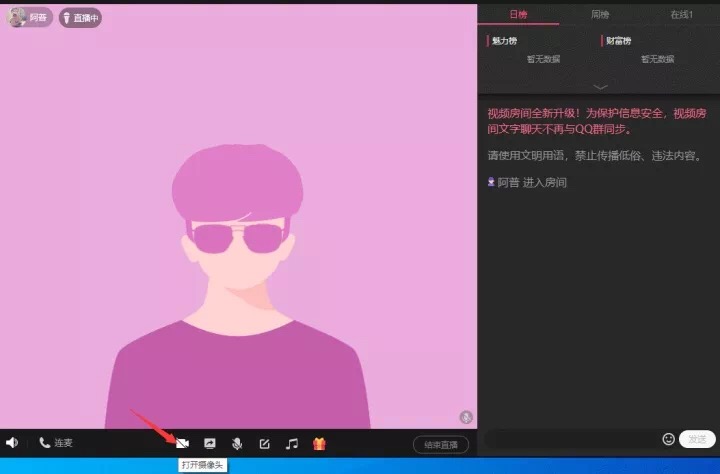Click the 连麦 phone call button
Image resolution: width=720 pixels, height=474 pixels.
(56, 443)
